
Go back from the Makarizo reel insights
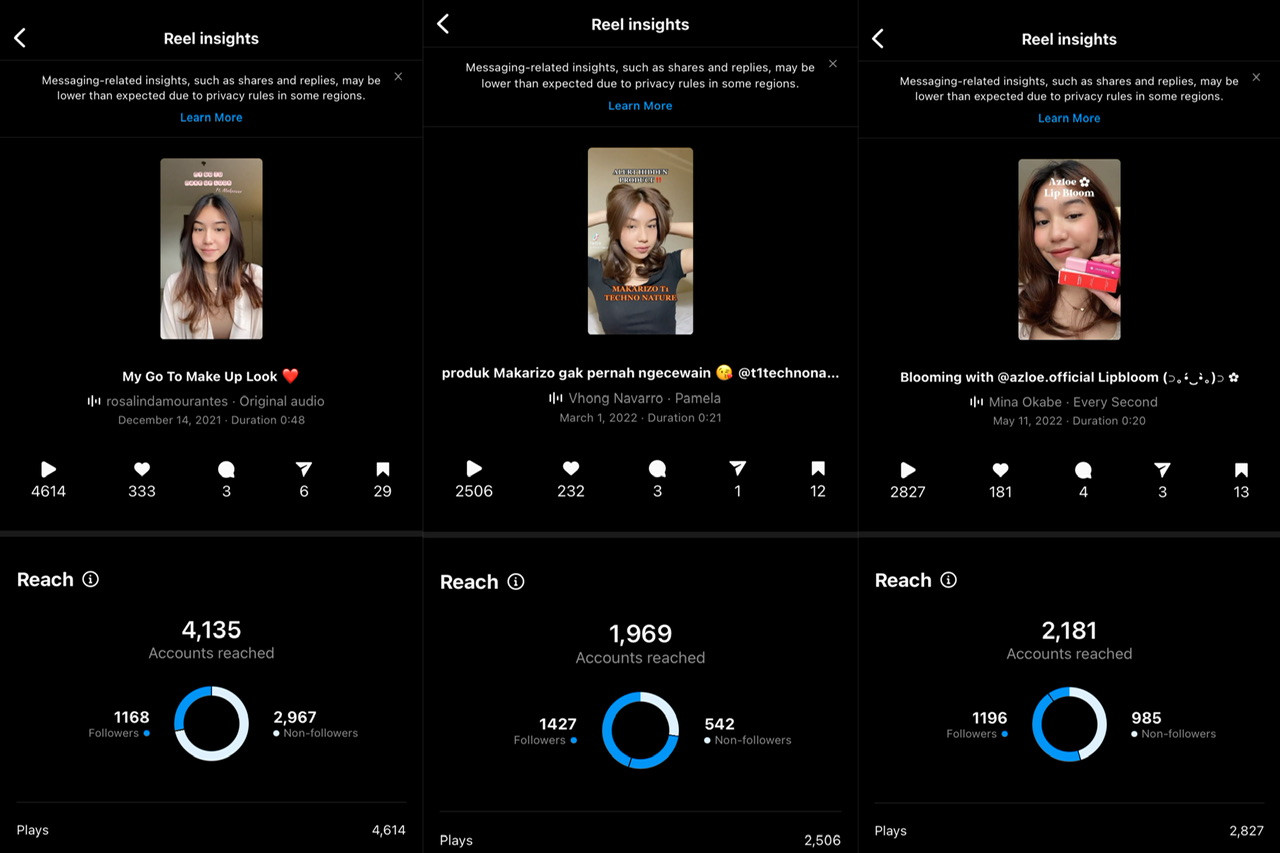[443, 24]
